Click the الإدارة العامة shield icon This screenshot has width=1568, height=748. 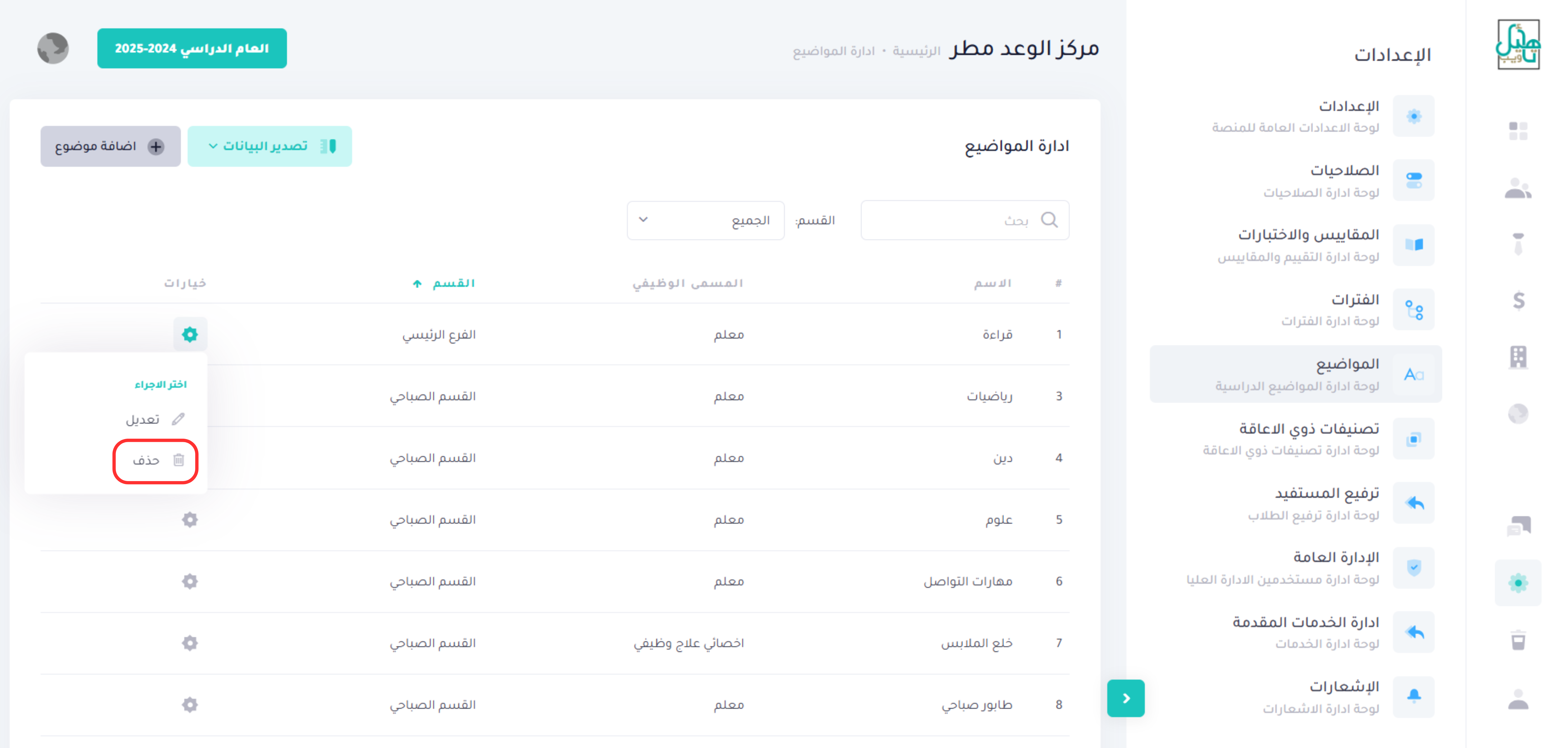pos(1414,567)
